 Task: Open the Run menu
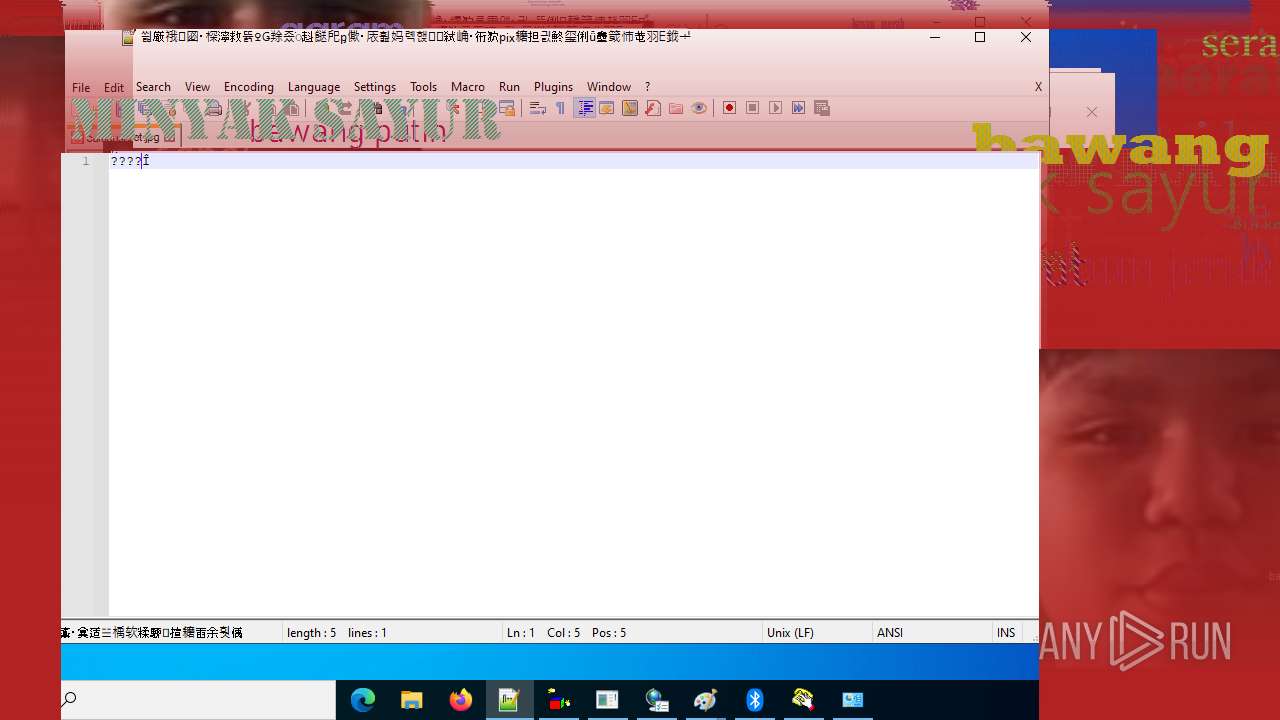[509, 87]
